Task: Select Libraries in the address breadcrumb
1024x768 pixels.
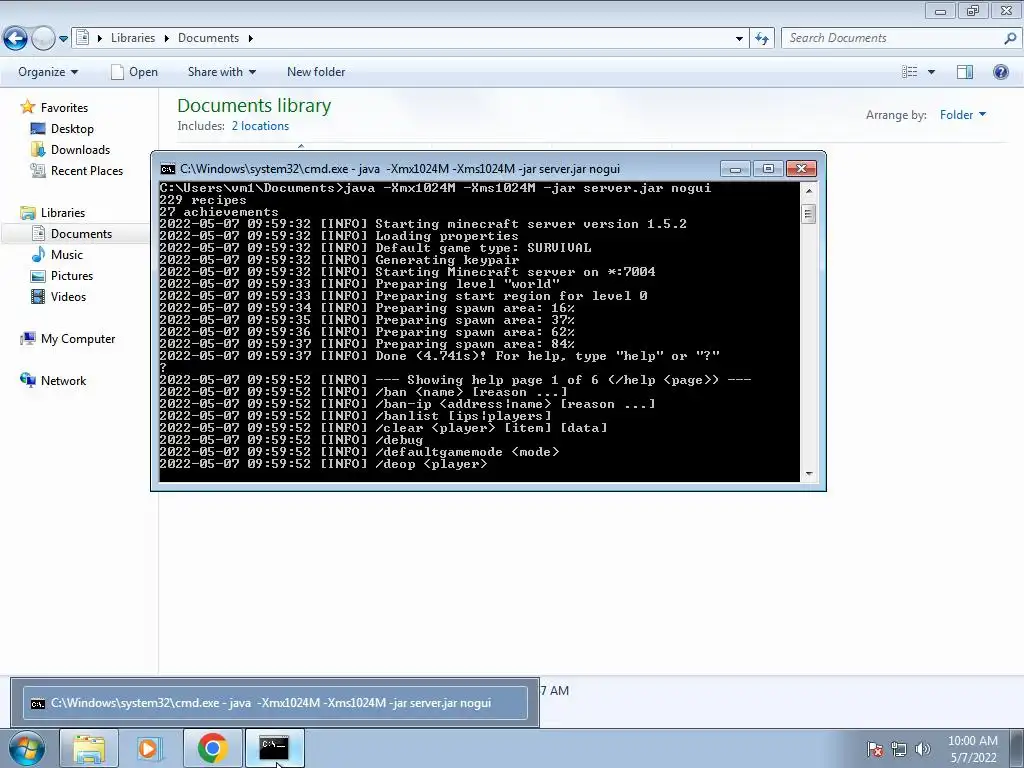Action: [133, 38]
